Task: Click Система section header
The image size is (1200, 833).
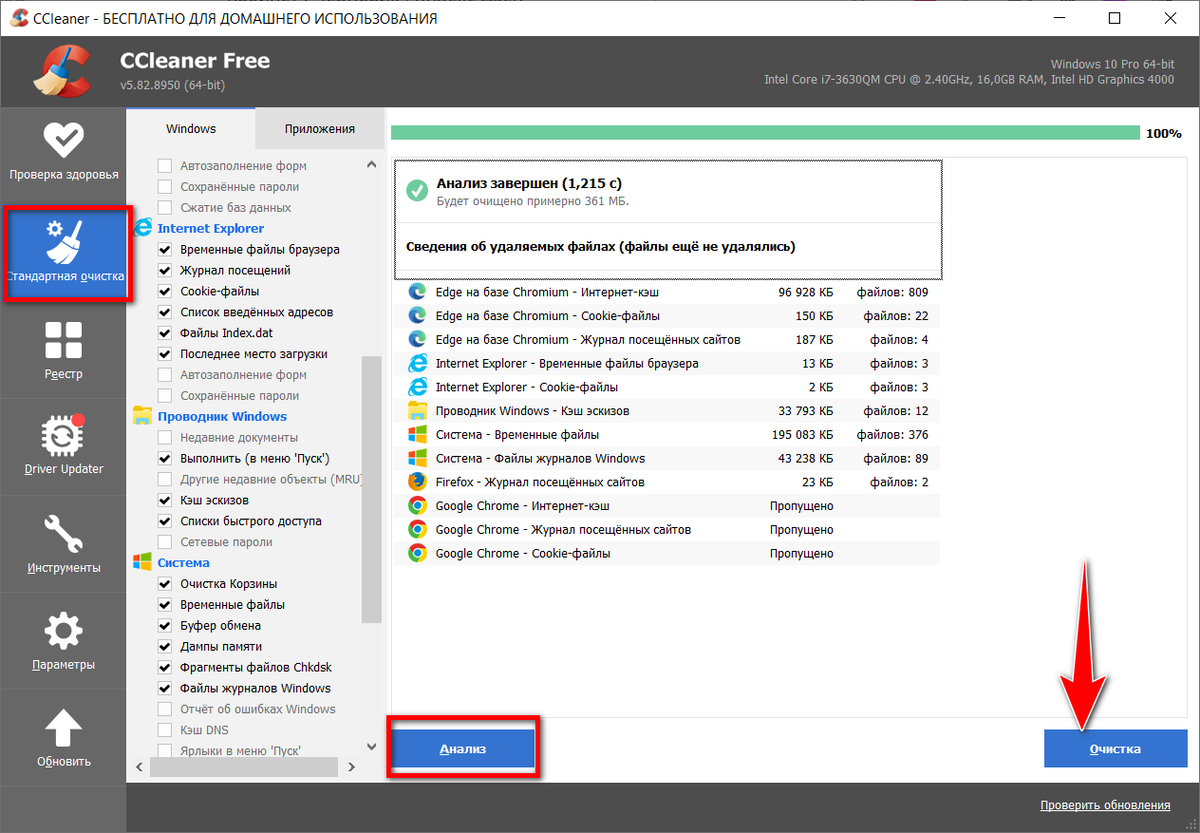Action: [183, 562]
